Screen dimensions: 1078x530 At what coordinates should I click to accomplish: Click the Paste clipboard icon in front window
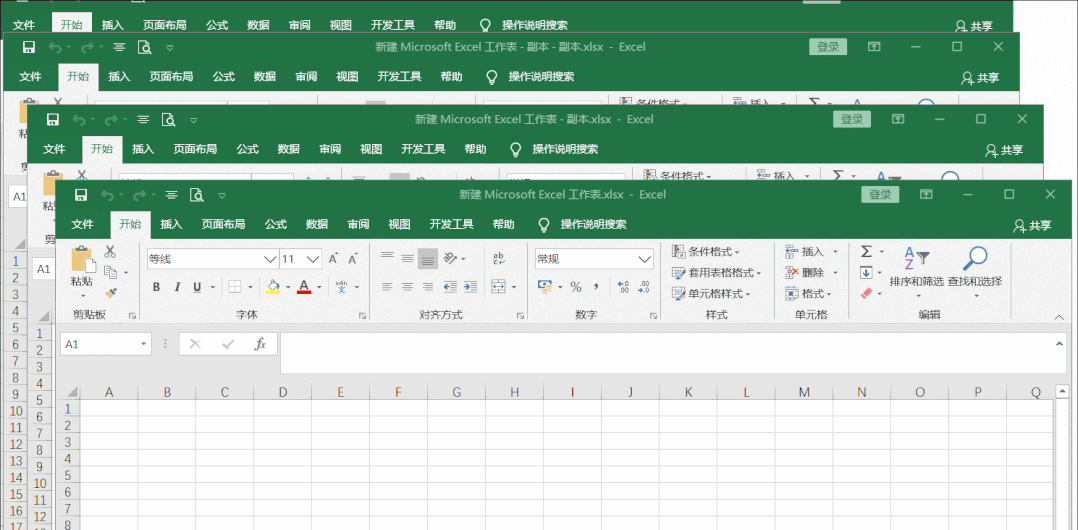tap(82, 259)
